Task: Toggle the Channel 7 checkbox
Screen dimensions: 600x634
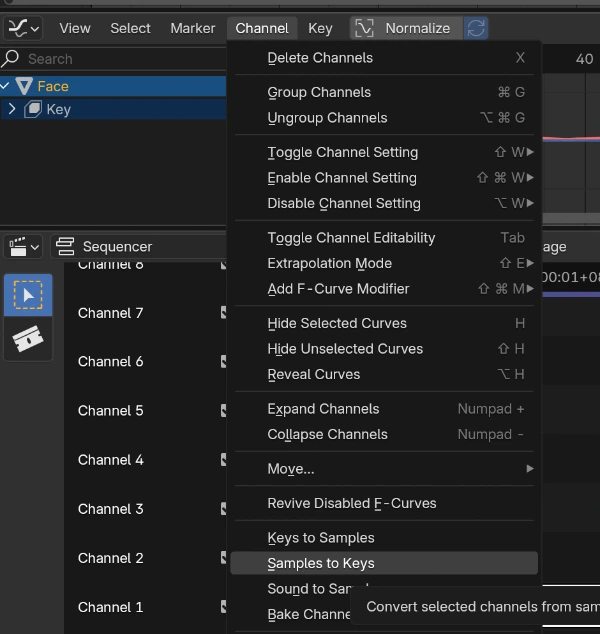Action: (225, 313)
